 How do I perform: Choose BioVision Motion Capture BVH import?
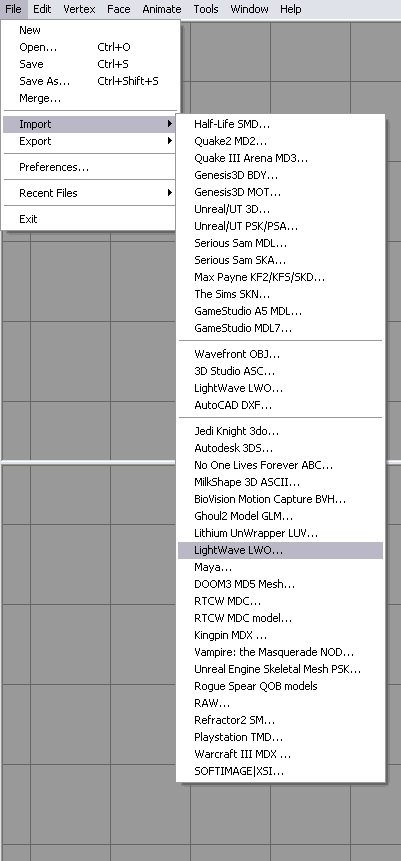[280, 499]
